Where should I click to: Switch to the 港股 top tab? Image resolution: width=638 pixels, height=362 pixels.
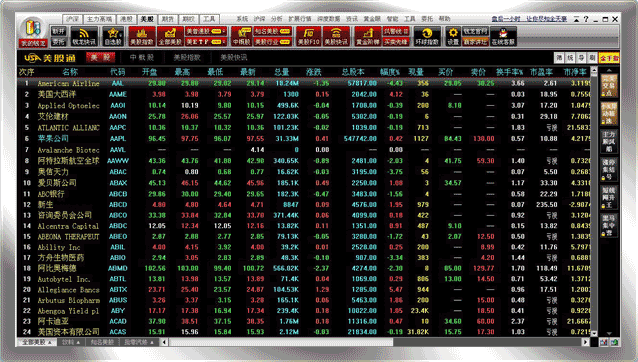tap(127, 19)
